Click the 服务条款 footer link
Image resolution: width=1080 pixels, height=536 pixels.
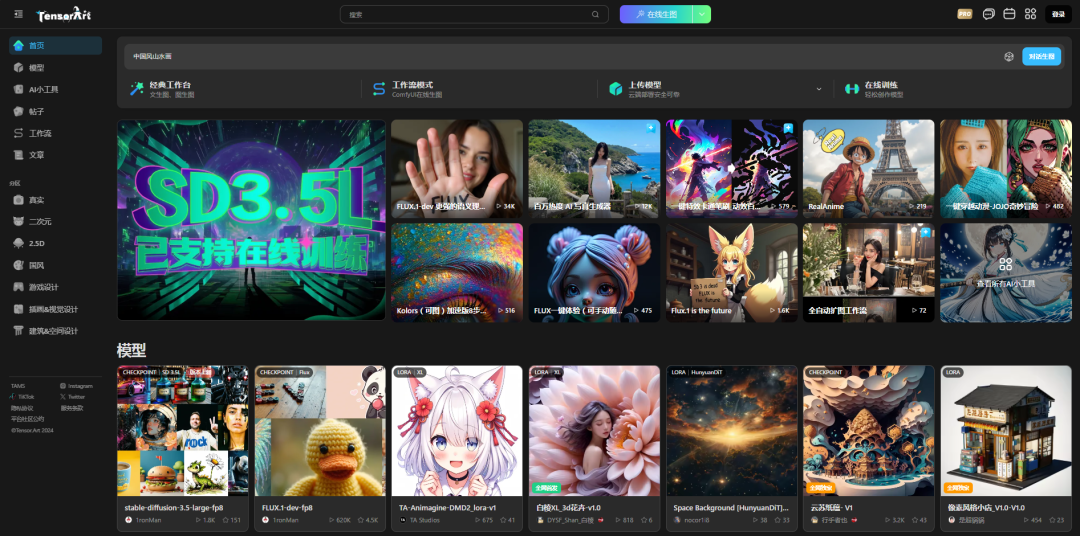point(71,408)
